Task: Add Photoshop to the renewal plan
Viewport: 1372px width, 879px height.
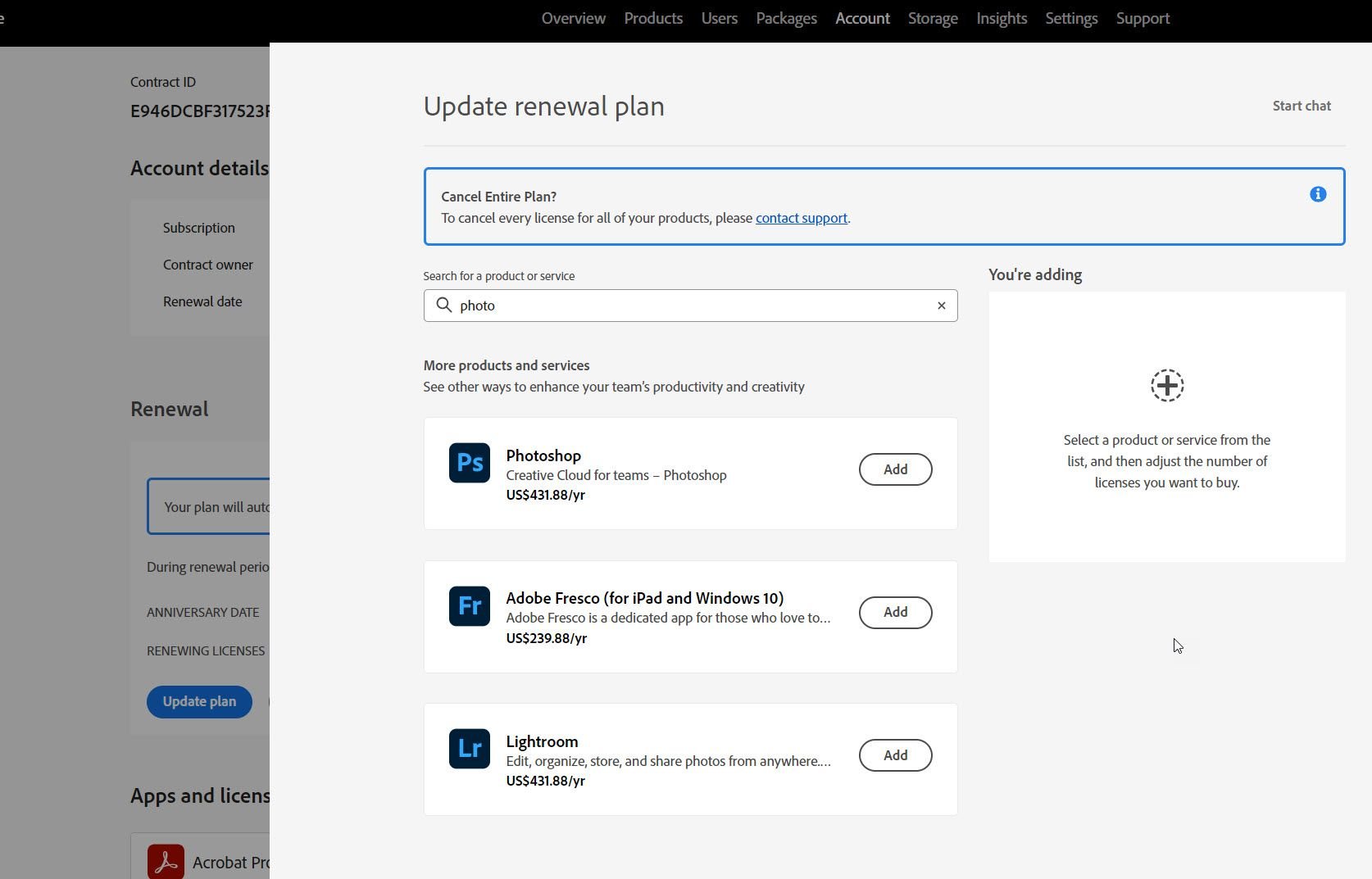Action: coord(894,469)
